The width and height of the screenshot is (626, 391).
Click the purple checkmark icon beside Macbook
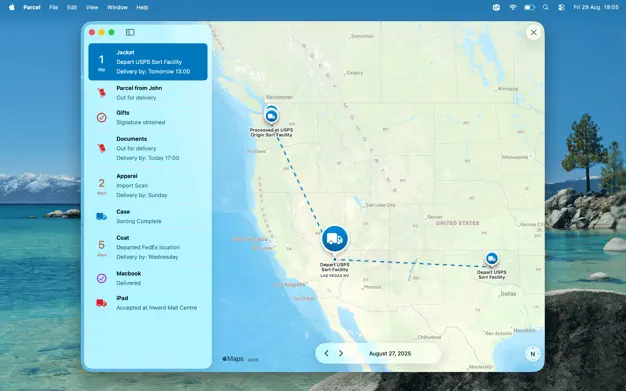click(101, 278)
